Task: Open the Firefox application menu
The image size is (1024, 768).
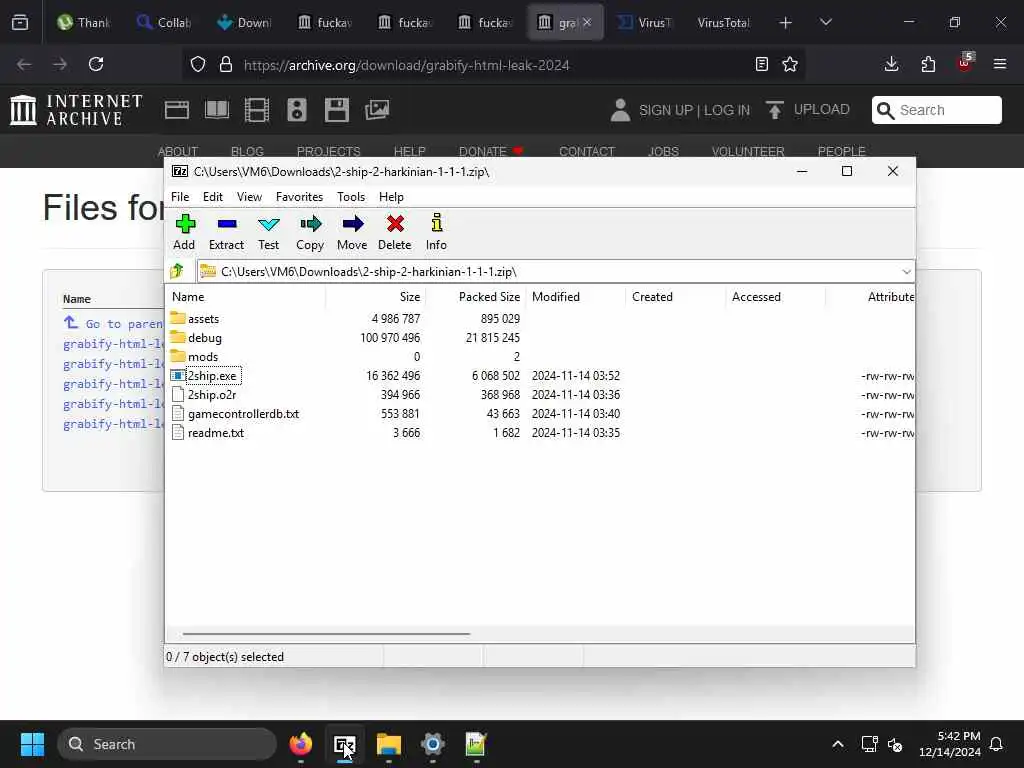Action: 1000,64
